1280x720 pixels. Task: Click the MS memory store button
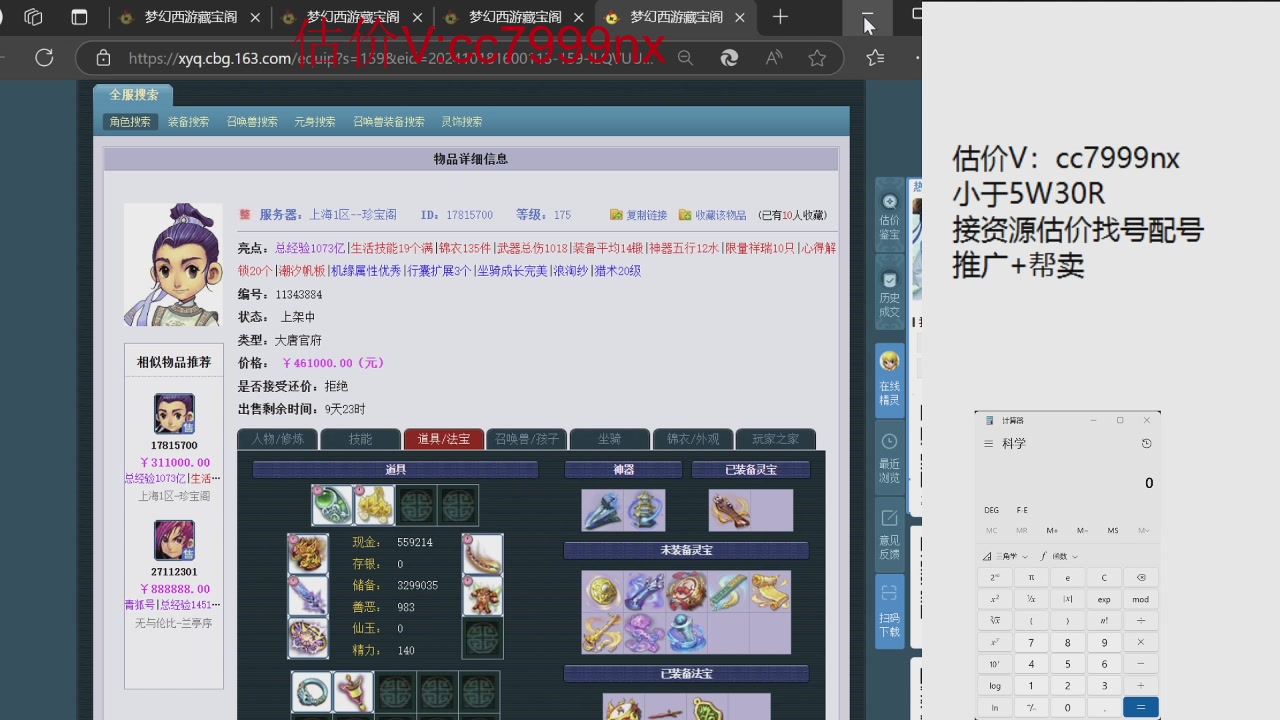[x=1113, y=530]
